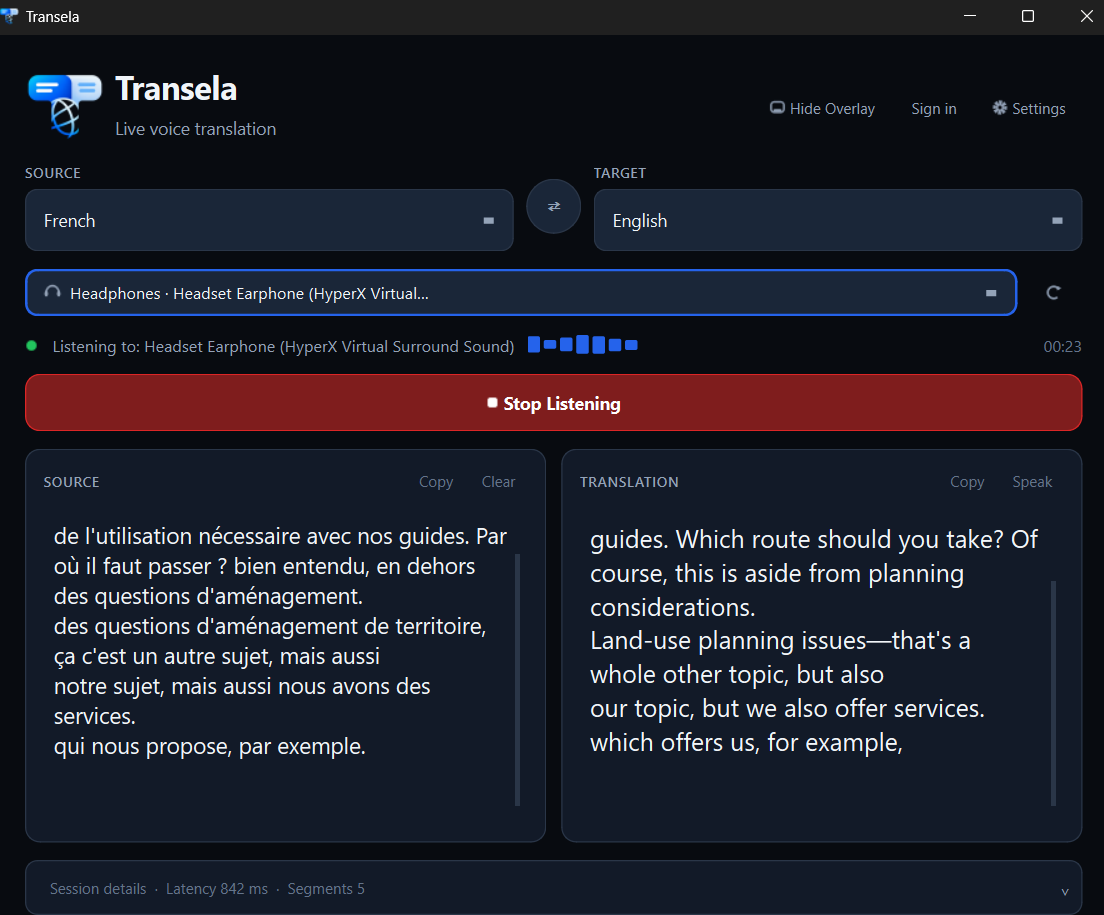
Task: Clear the source transcript
Action: [498, 482]
